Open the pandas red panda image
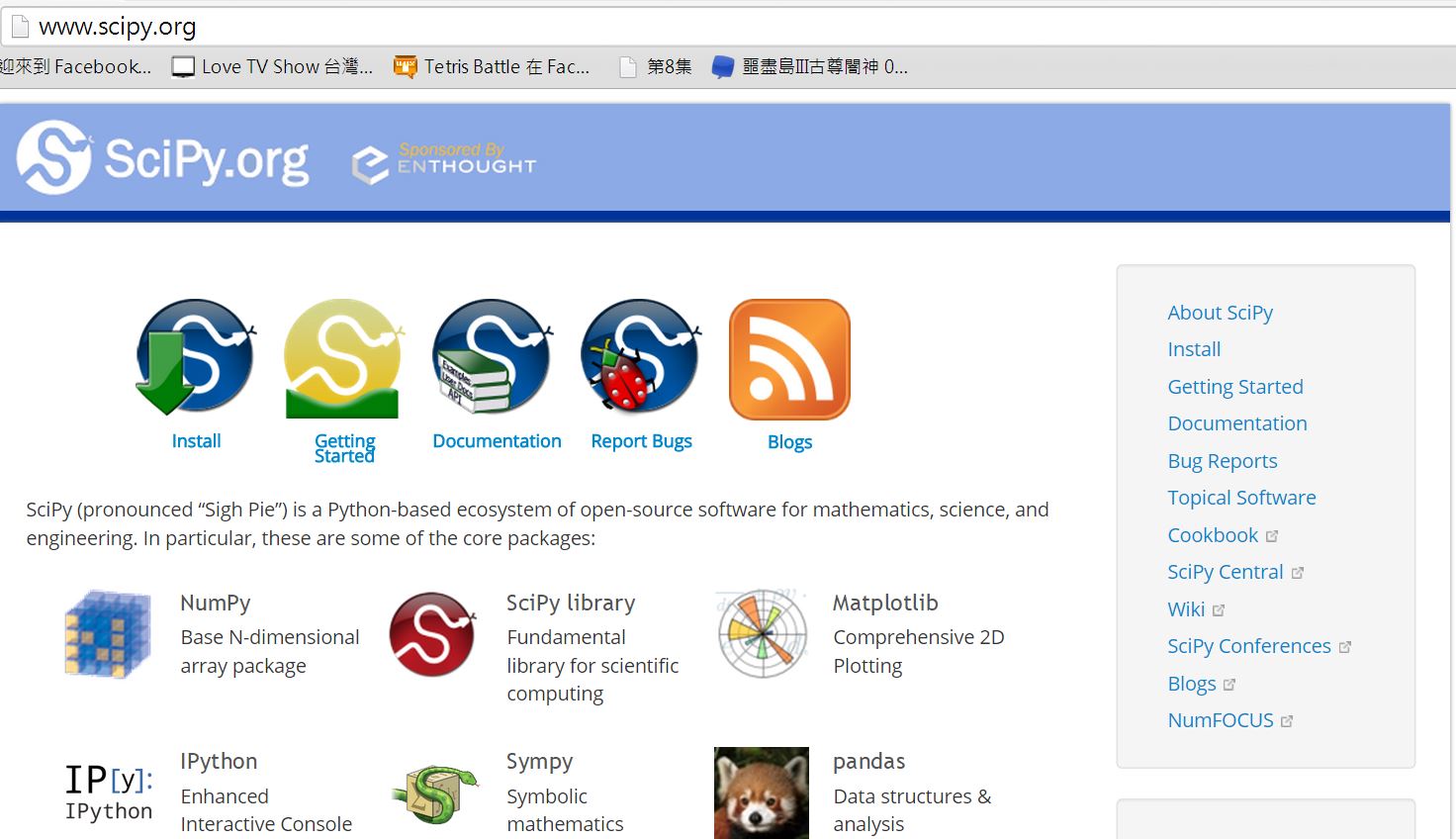The width and height of the screenshot is (1456, 839). click(762, 792)
